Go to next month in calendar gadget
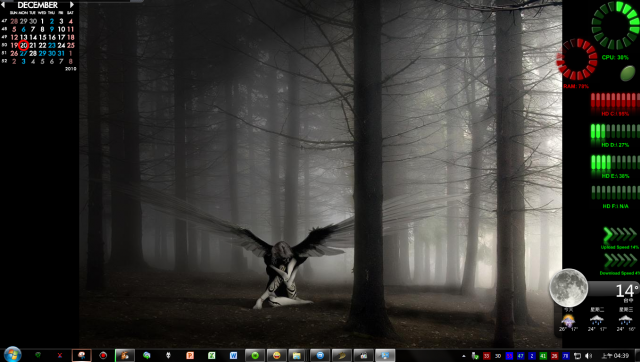 [x=72, y=5]
